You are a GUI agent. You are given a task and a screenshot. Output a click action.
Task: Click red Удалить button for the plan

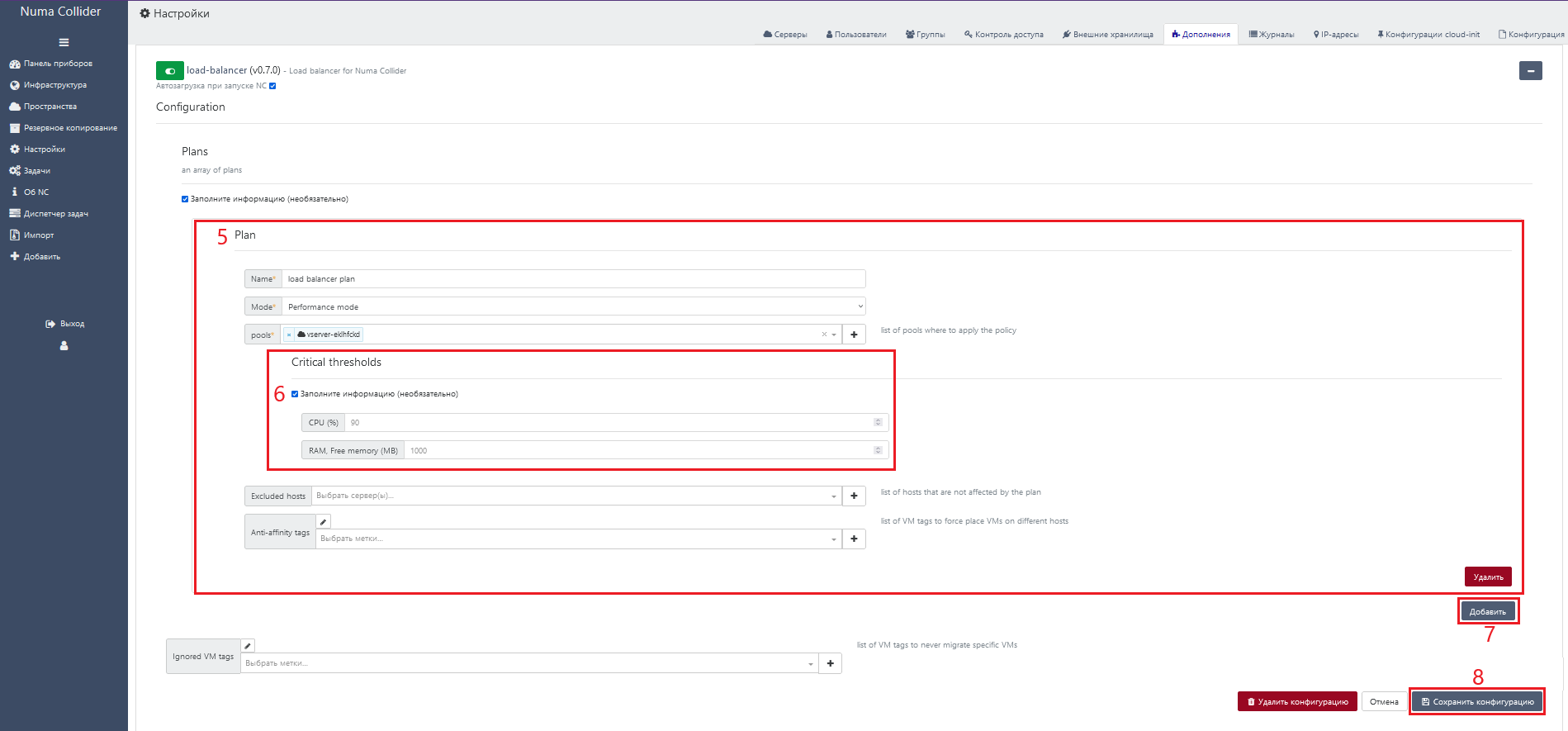point(1488,577)
